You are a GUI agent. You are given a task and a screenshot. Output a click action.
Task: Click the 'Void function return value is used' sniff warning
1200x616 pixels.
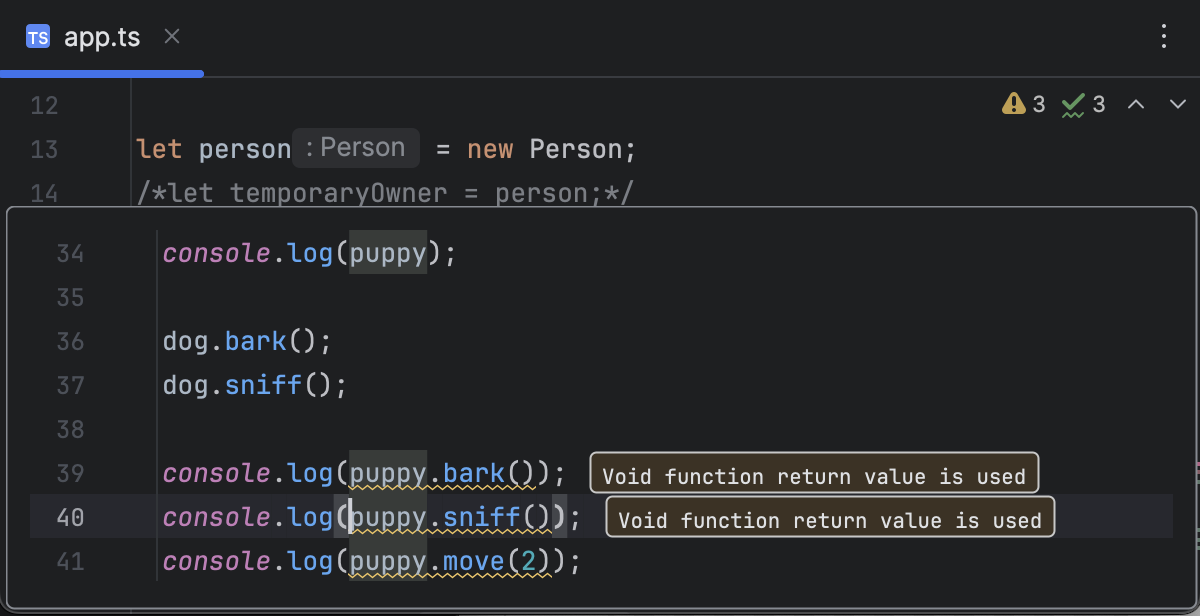(829, 519)
